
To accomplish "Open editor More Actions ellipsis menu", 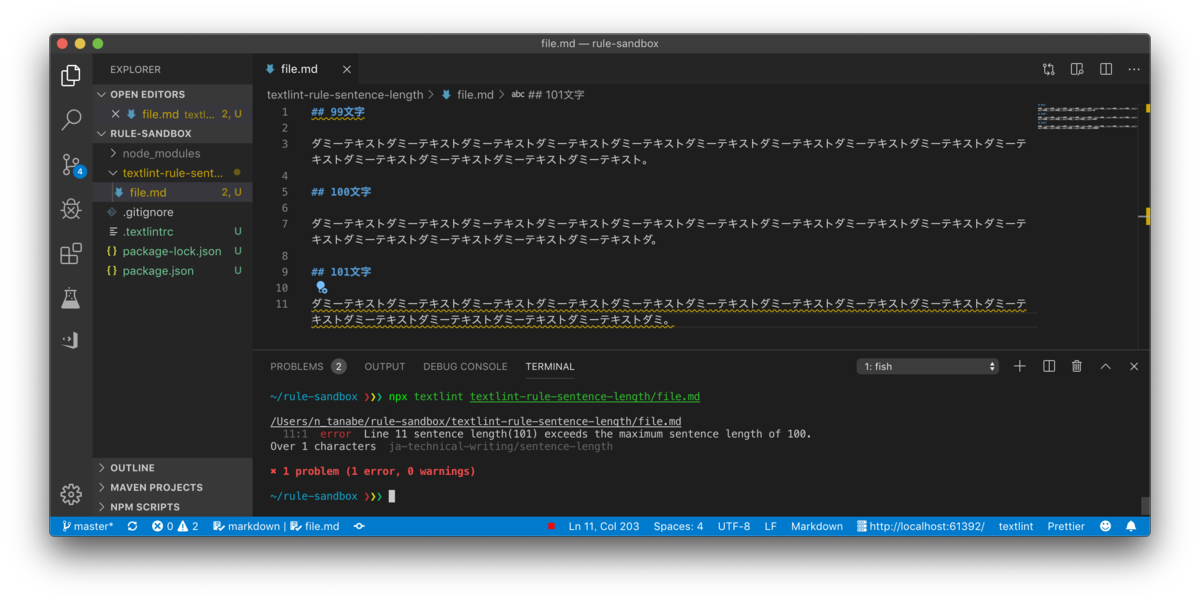I will (x=1134, y=69).
